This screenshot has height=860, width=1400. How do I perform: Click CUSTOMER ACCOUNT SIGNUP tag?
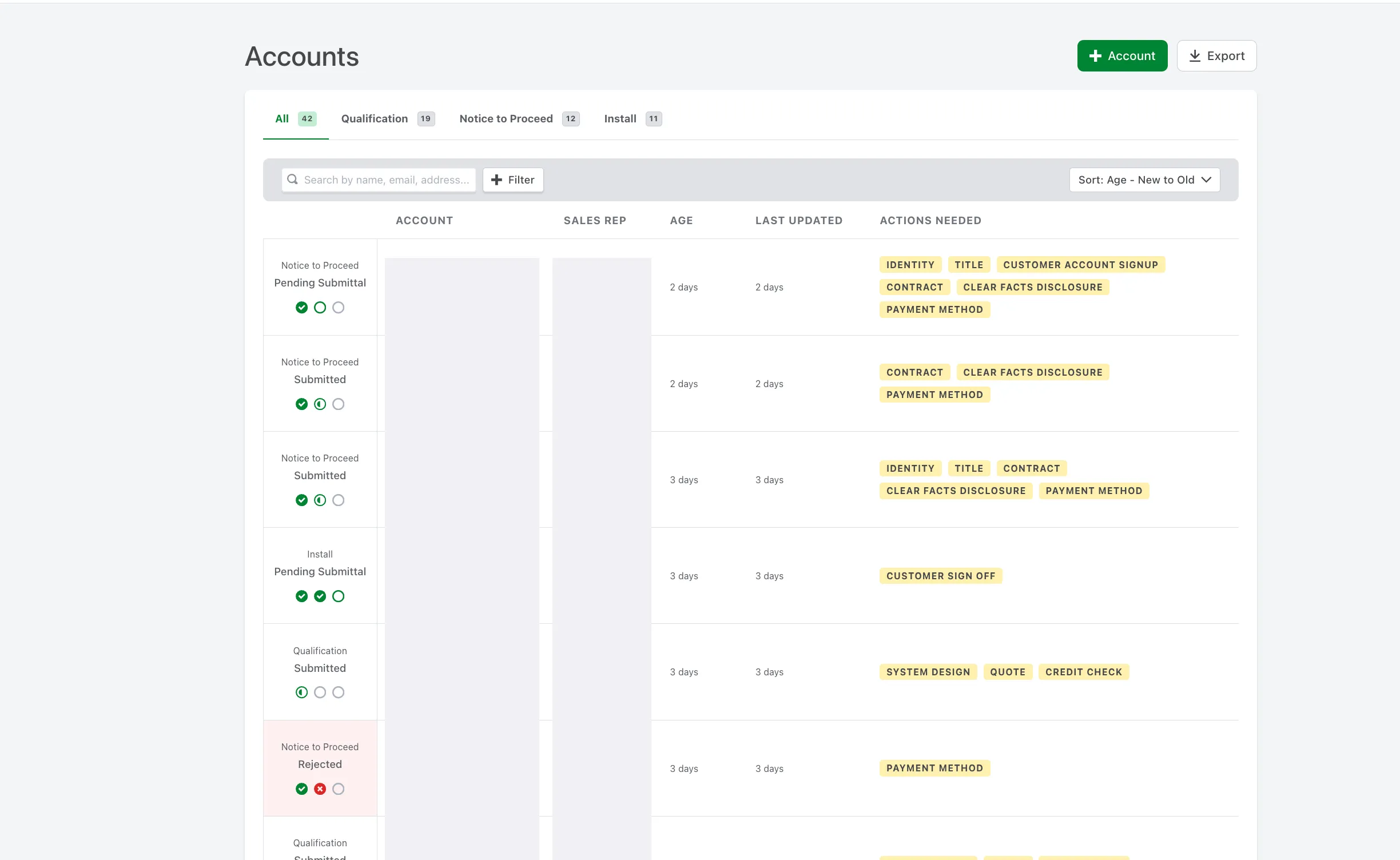(1080, 265)
